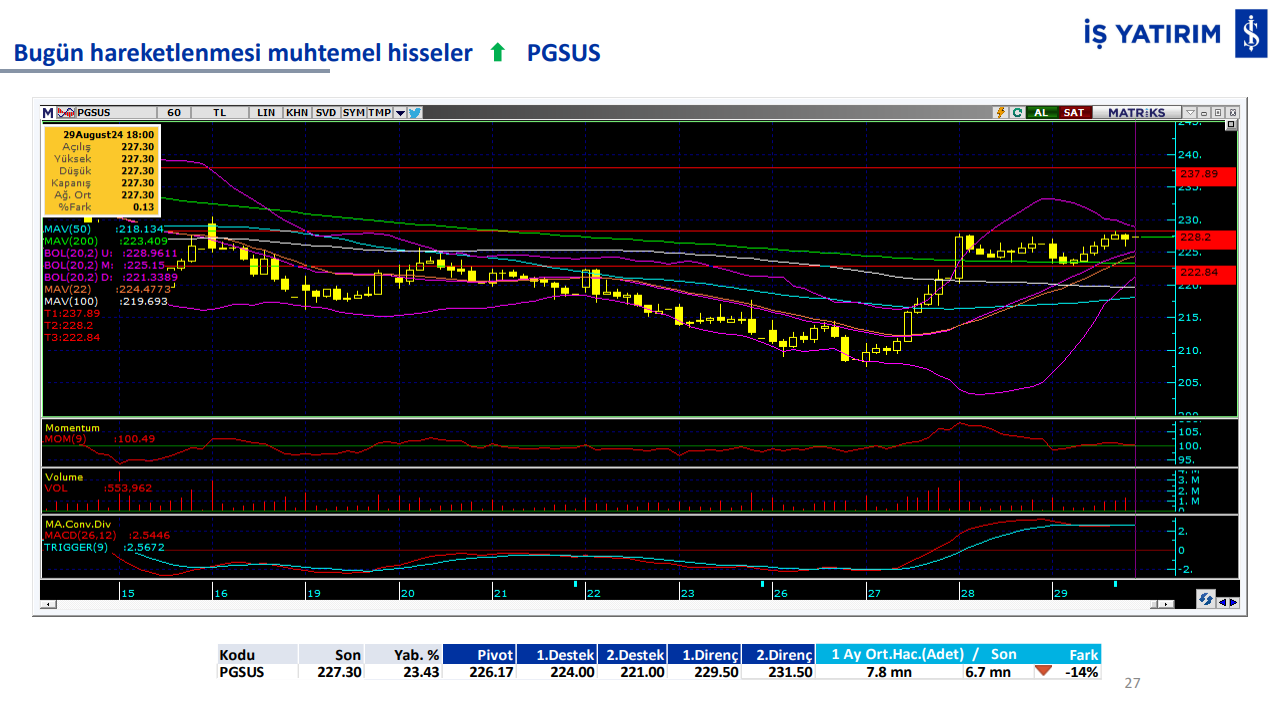Click the M menu icon in chart toolbar
This screenshot has height=703, width=1271.
click(x=47, y=113)
